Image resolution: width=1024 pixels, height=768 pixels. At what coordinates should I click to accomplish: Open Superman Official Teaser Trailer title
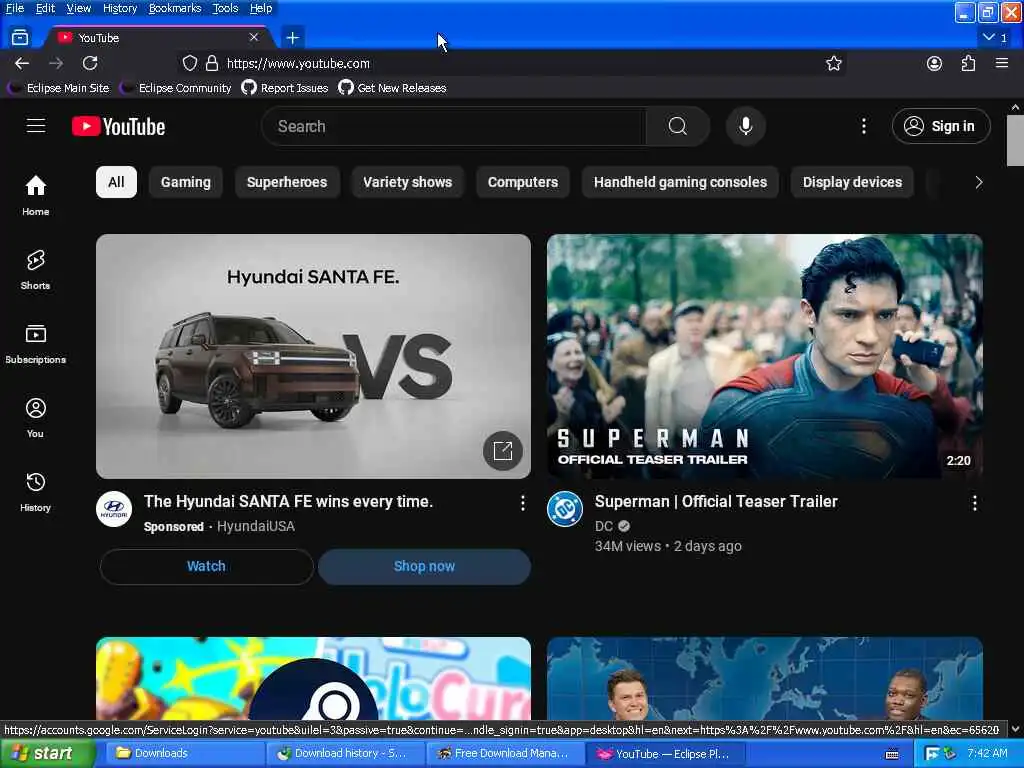(x=716, y=502)
